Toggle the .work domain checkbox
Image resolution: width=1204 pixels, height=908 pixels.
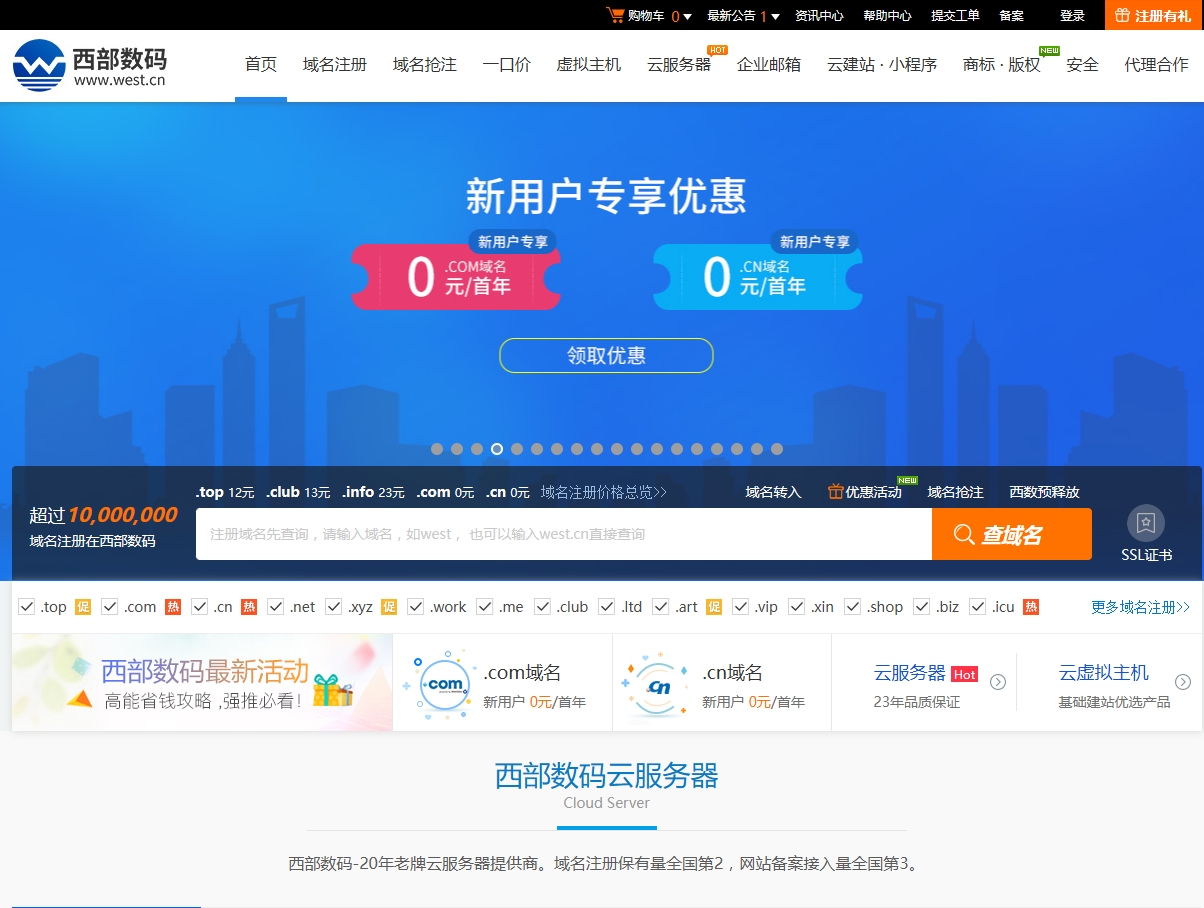point(416,606)
